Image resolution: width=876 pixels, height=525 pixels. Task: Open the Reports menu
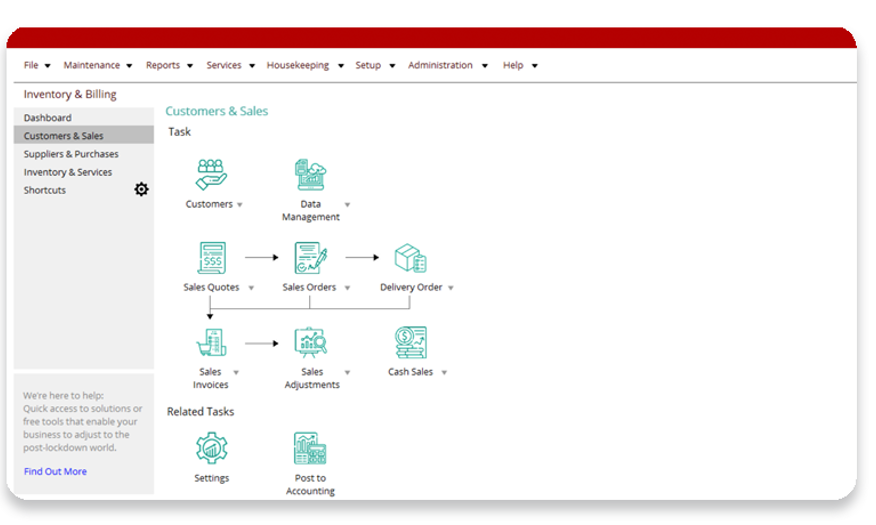(169, 65)
